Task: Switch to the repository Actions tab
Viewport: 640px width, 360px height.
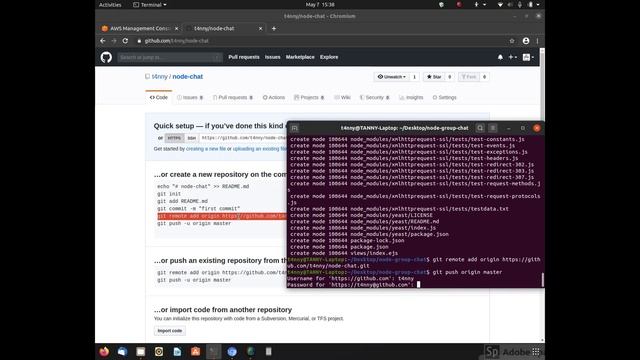Action: 274,98
